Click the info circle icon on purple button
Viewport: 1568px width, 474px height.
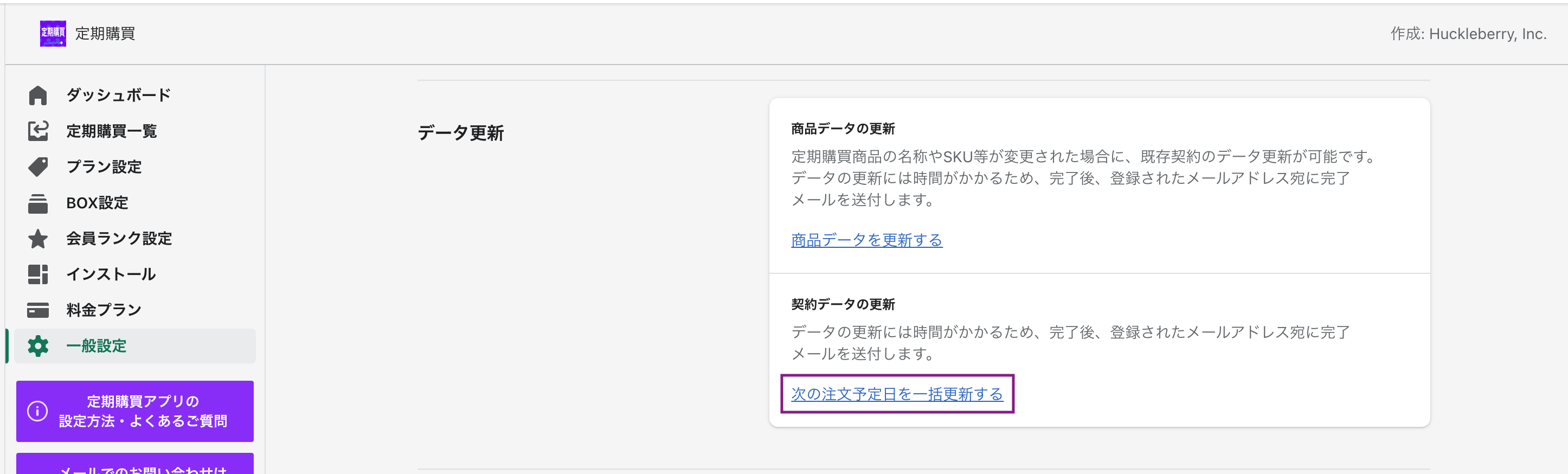point(38,411)
